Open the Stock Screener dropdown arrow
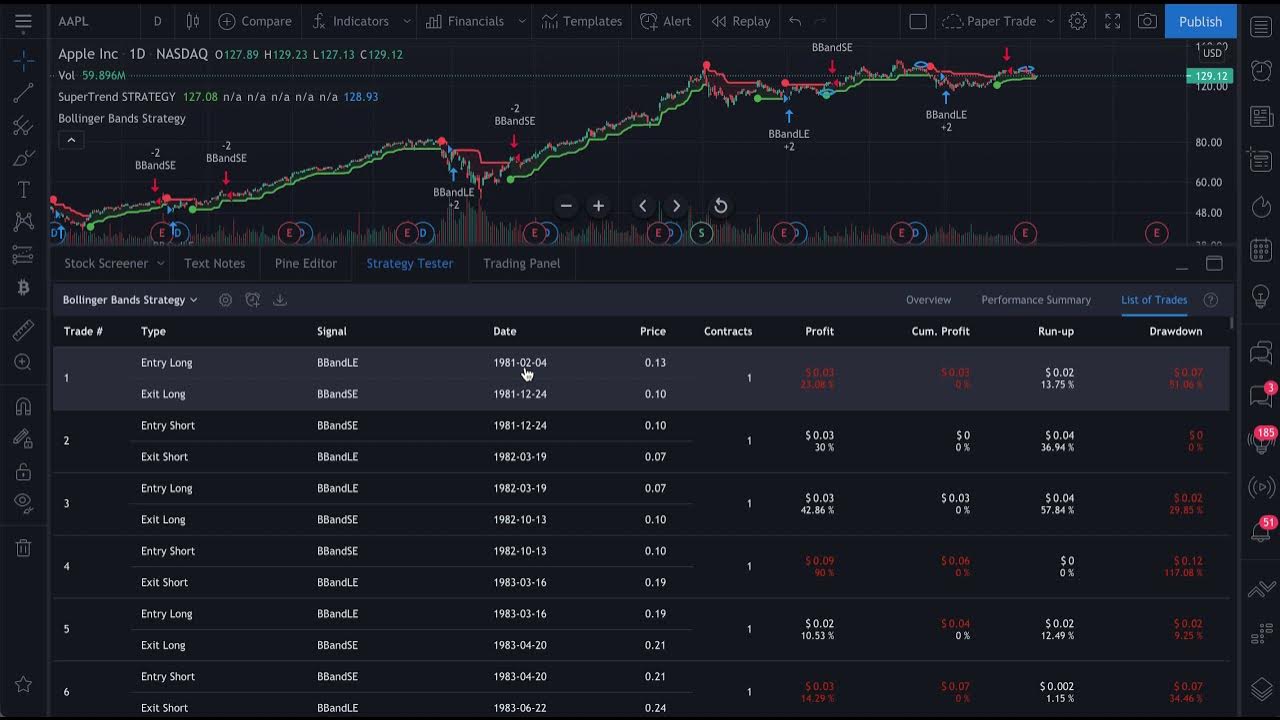 coord(160,264)
